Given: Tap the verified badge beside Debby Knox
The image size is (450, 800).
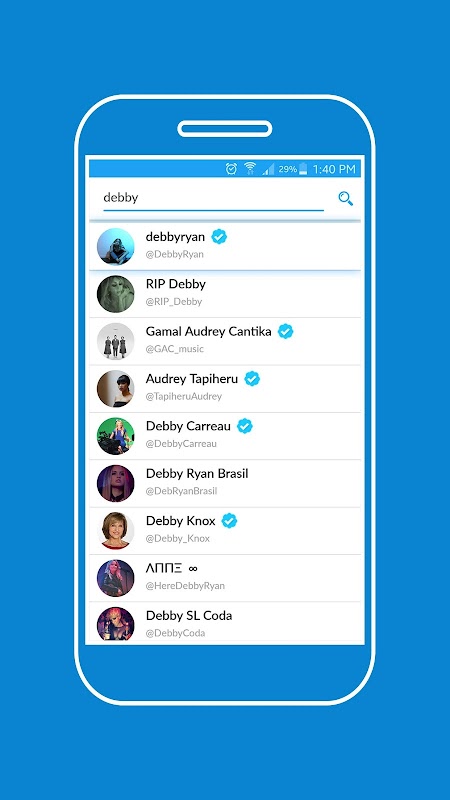Looking at the screenshot, I should click(x=230, y=521).
